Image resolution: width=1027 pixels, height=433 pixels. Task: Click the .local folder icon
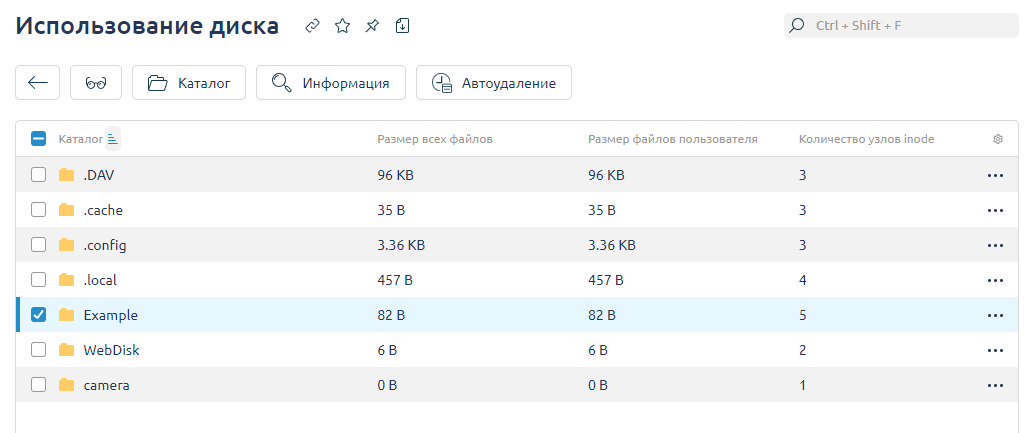[x=66, y=280]
